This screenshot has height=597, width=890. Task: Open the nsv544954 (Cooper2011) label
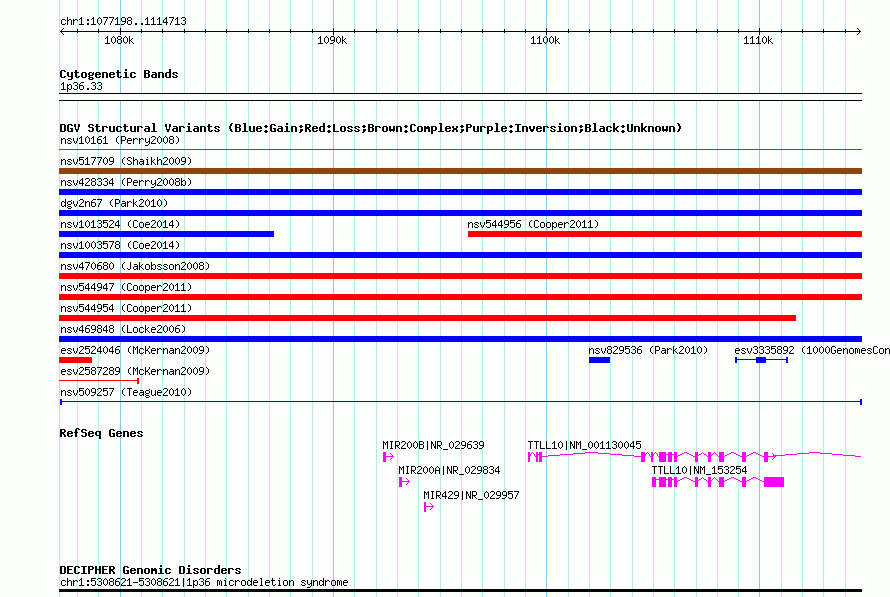pos(126,308)
